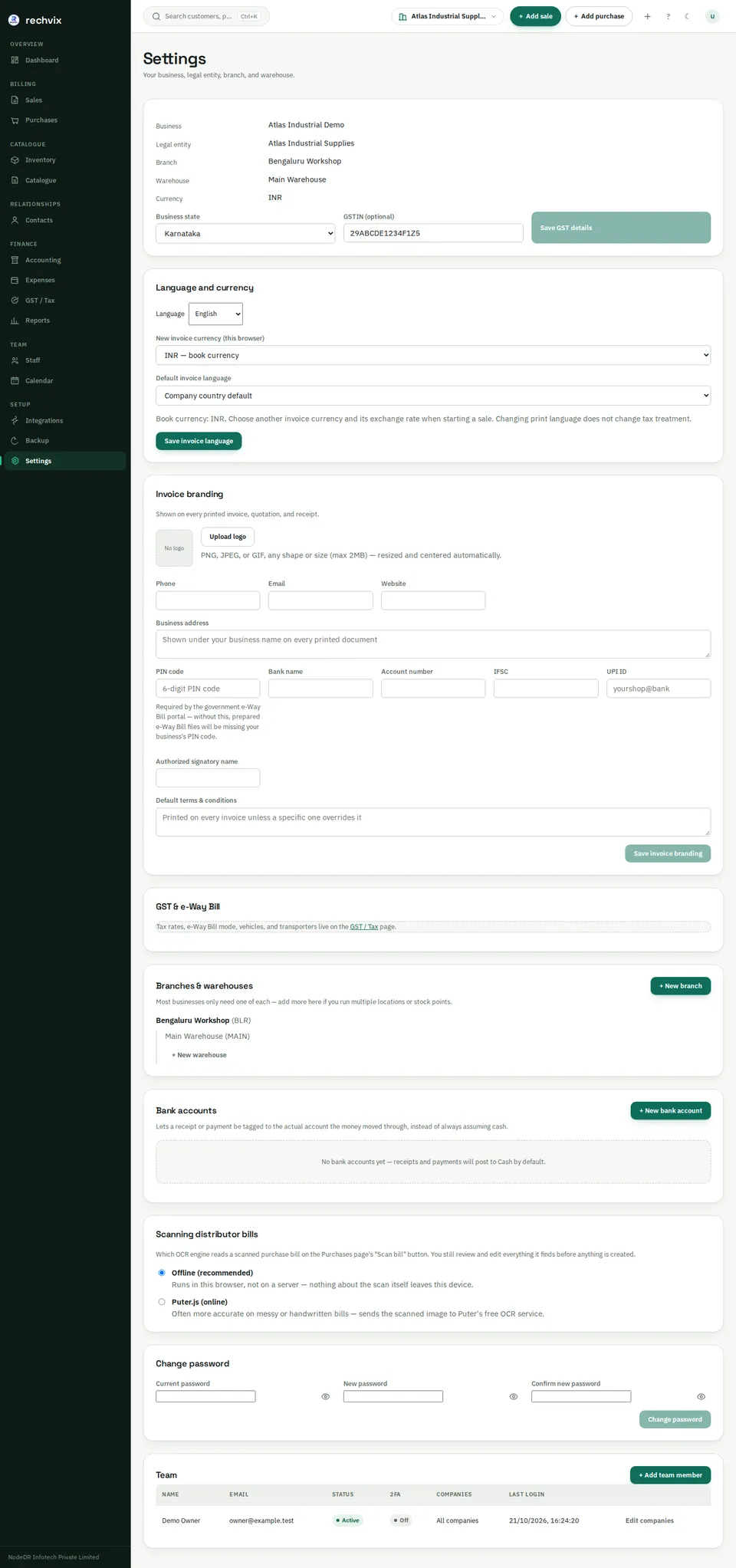Click the Business address text area

tap(433, 644)
